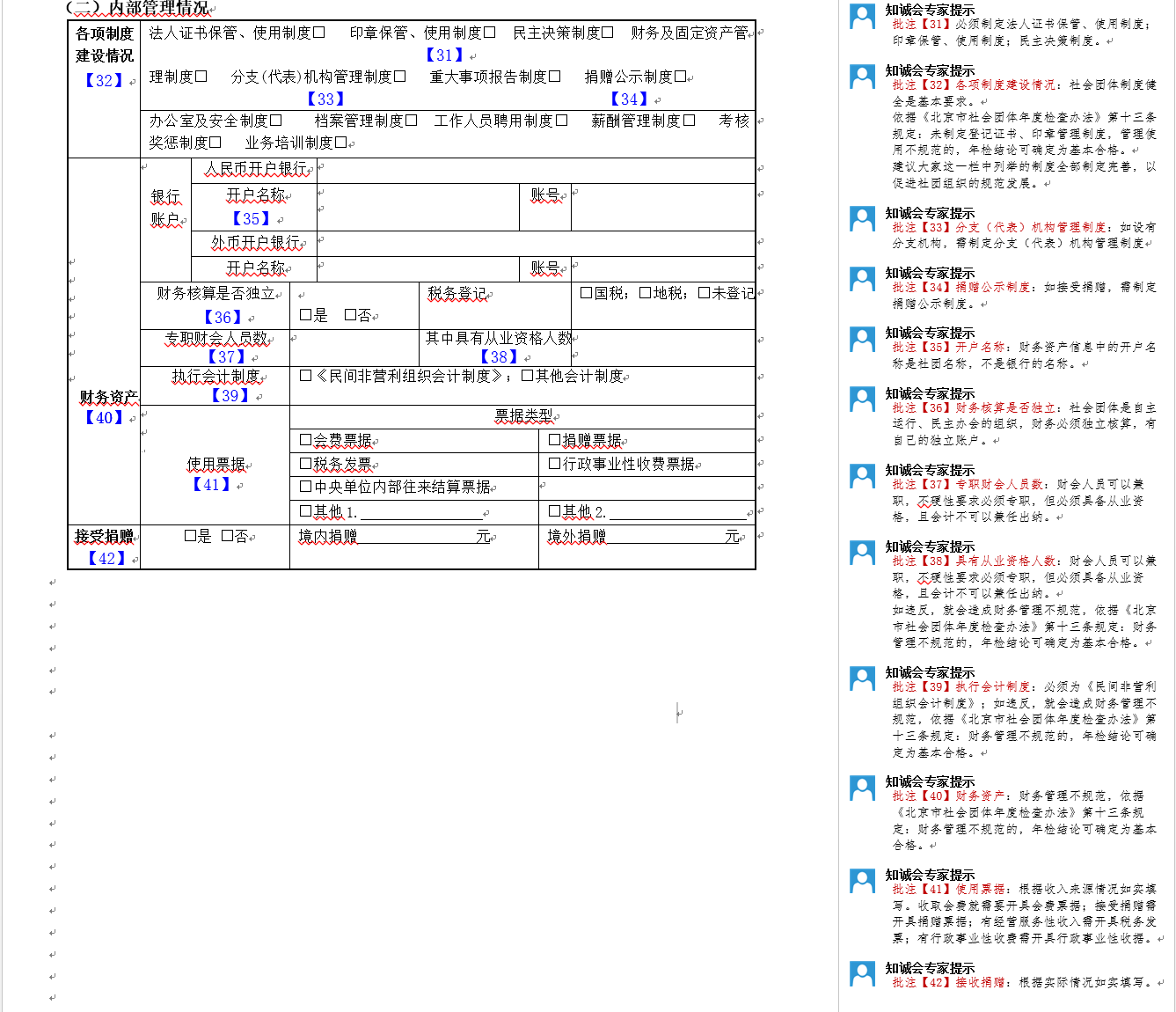Click the 【31】 marker in the table

click(444, 55)
